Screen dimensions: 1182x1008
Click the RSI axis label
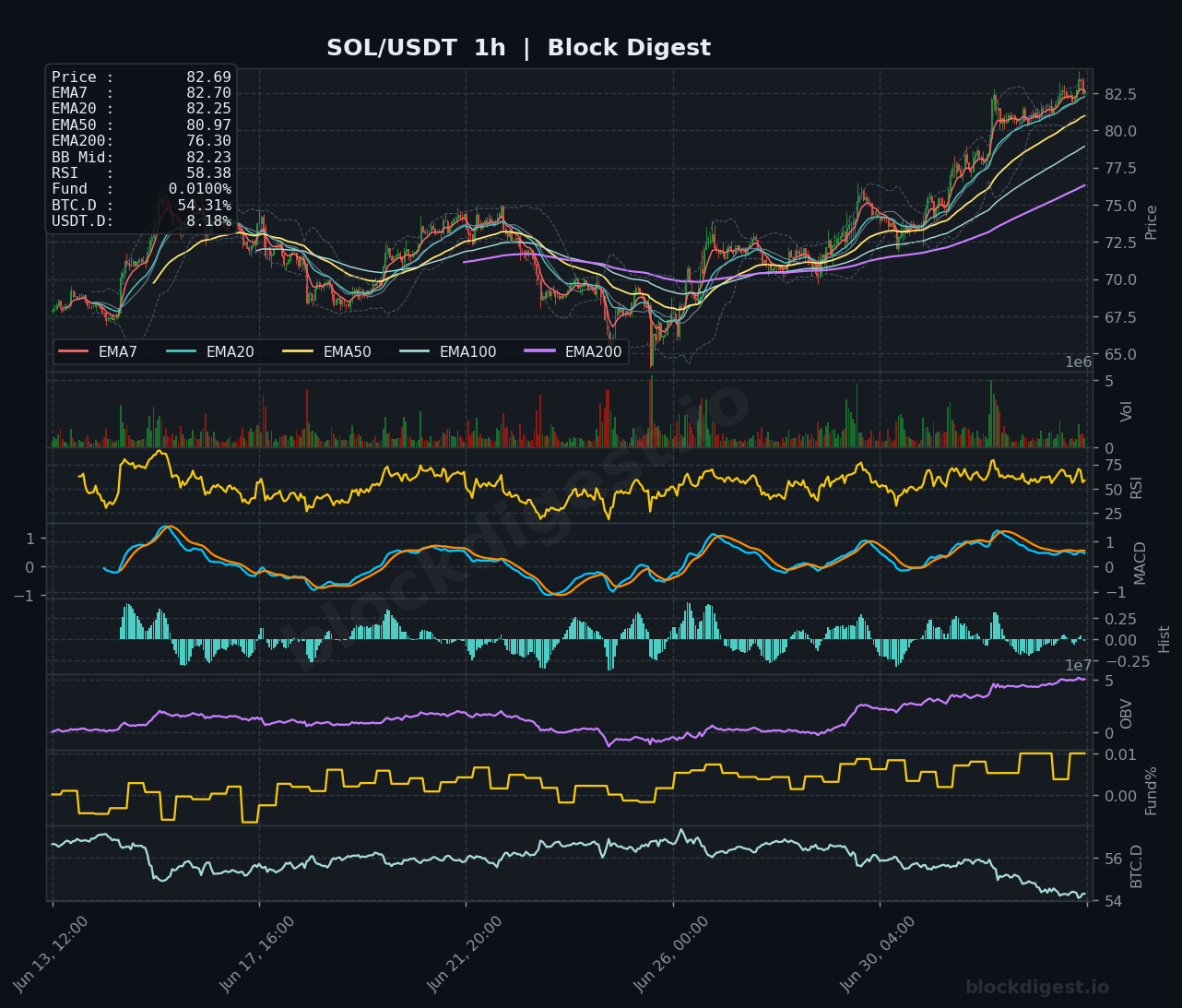point(1136,487)
